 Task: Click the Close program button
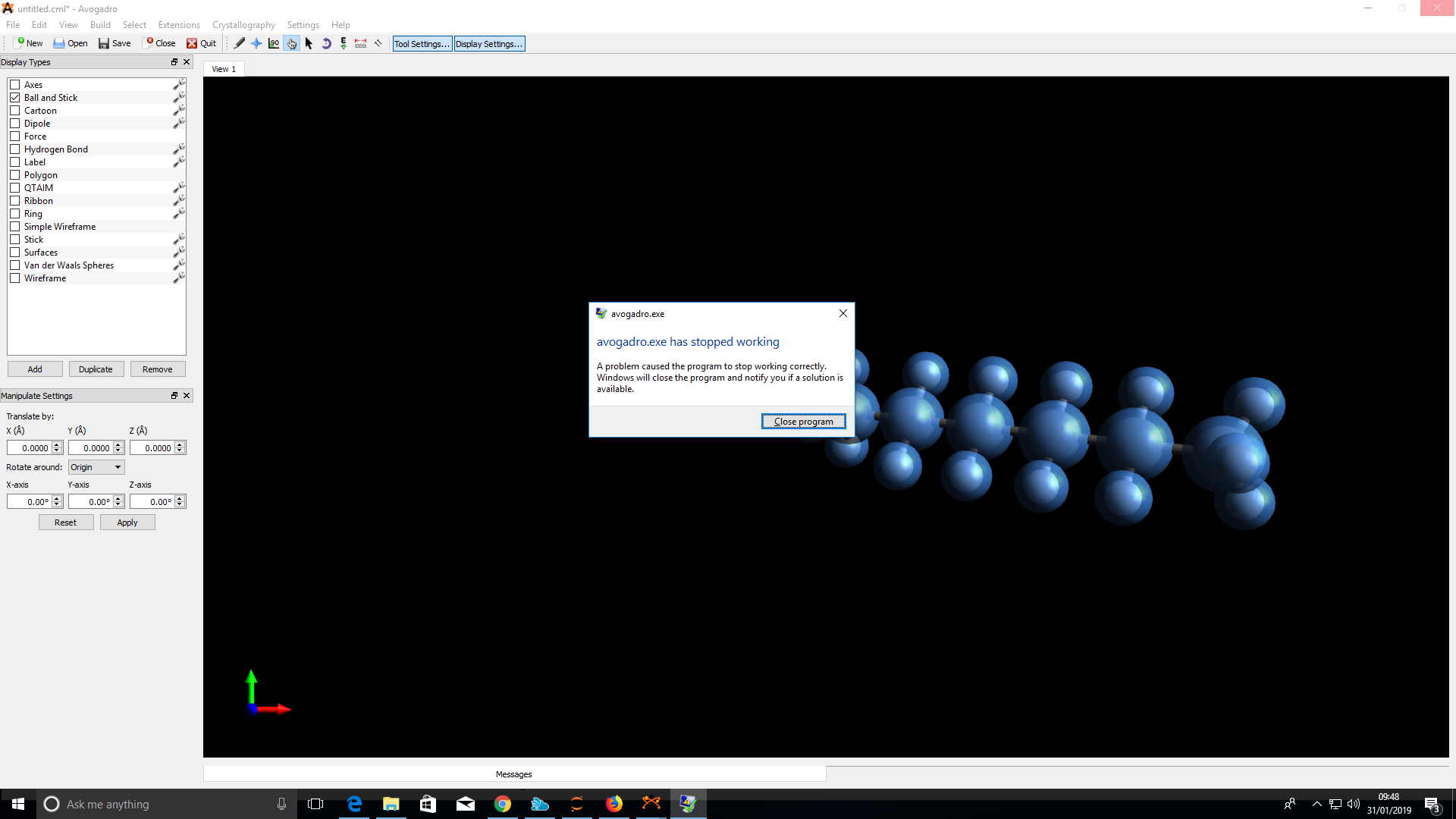[x=803, y=422]
